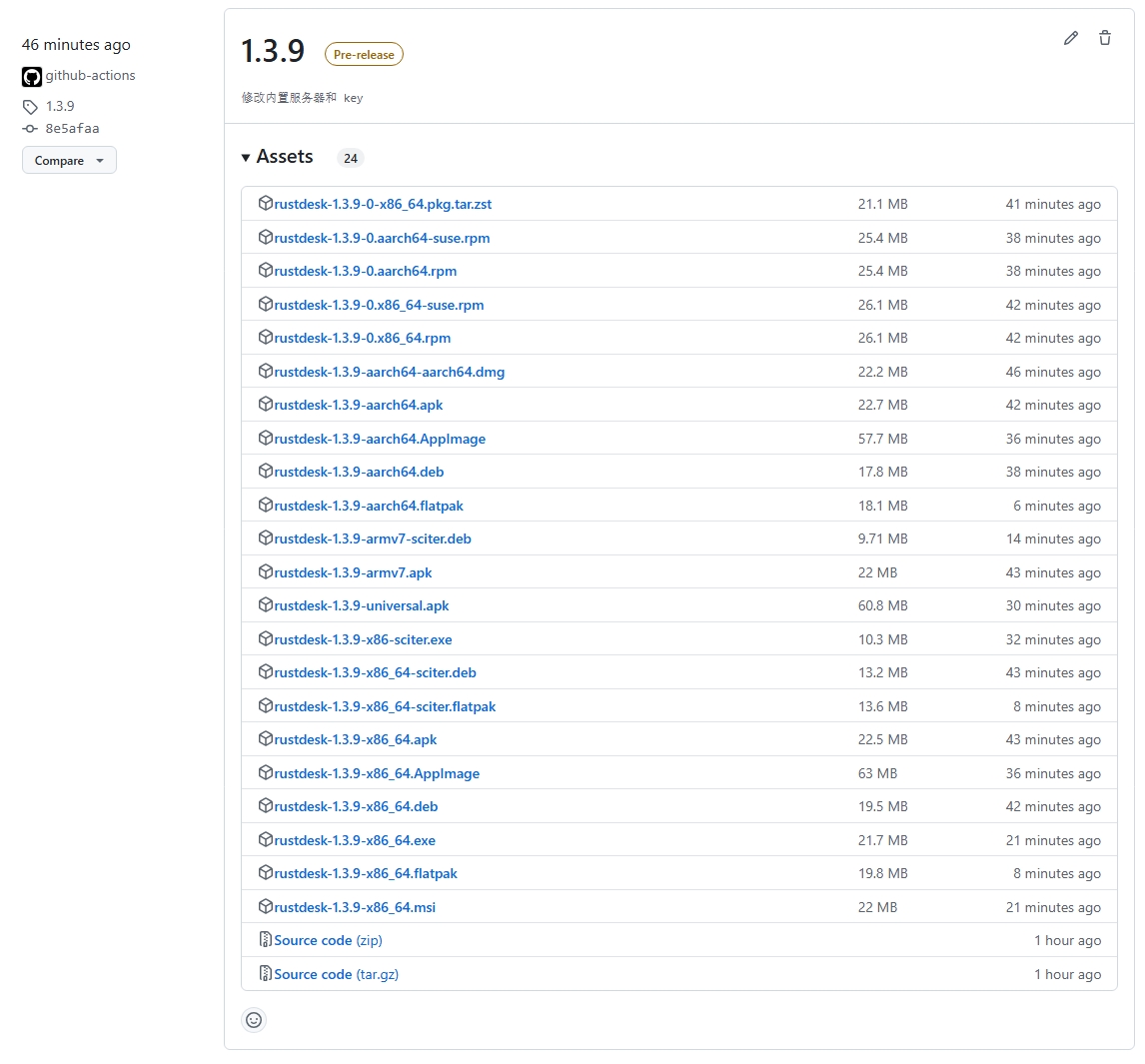This screenshot has height=1064, width=1145.
Task: Collapse the Assets section triangle
Action: pos(246,158)
